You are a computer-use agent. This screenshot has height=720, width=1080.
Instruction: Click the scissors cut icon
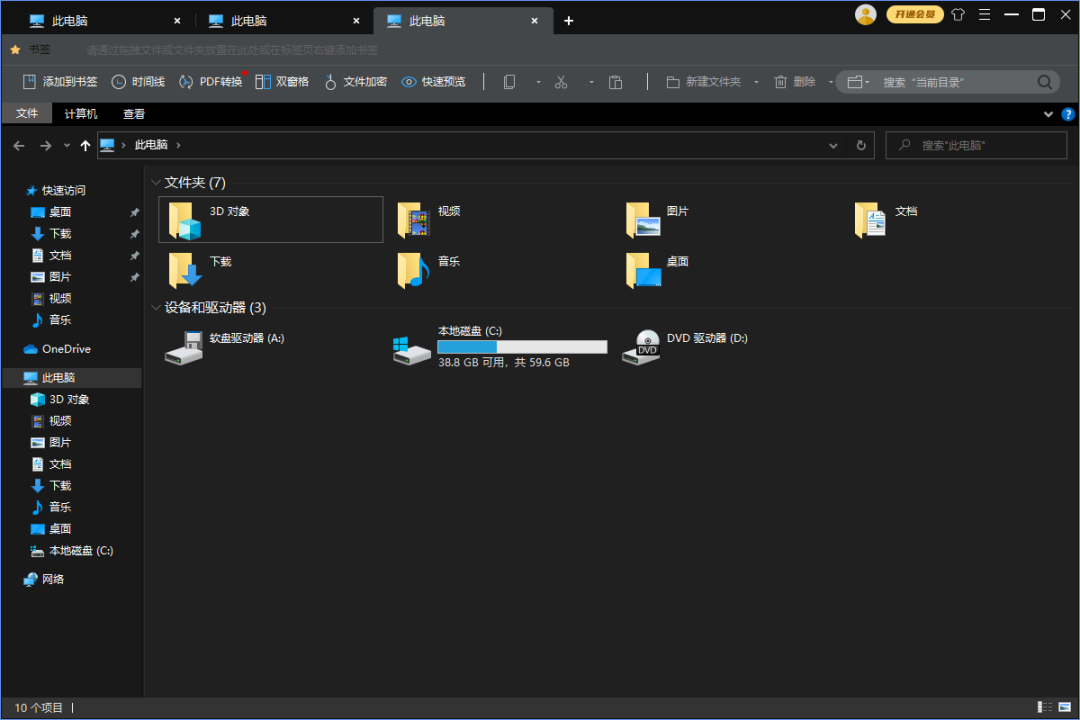(x=561, y=82)
